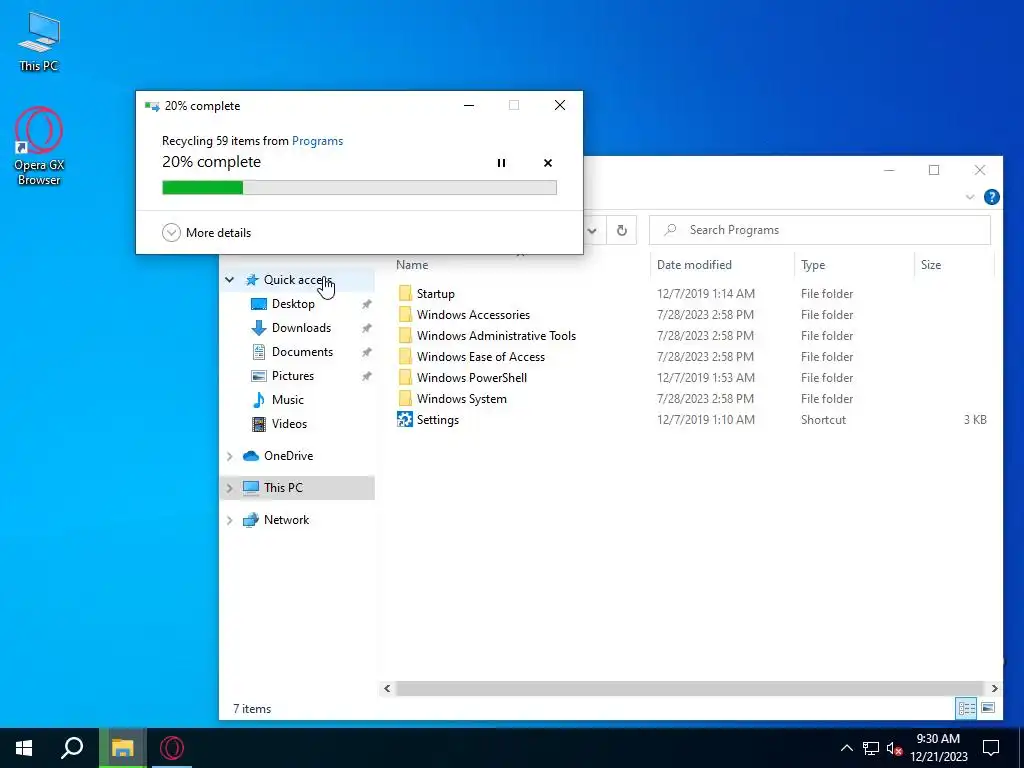Click the pin icon next to Downloads
Viewport: 1024px width, 768px height.
pos(366,328)
